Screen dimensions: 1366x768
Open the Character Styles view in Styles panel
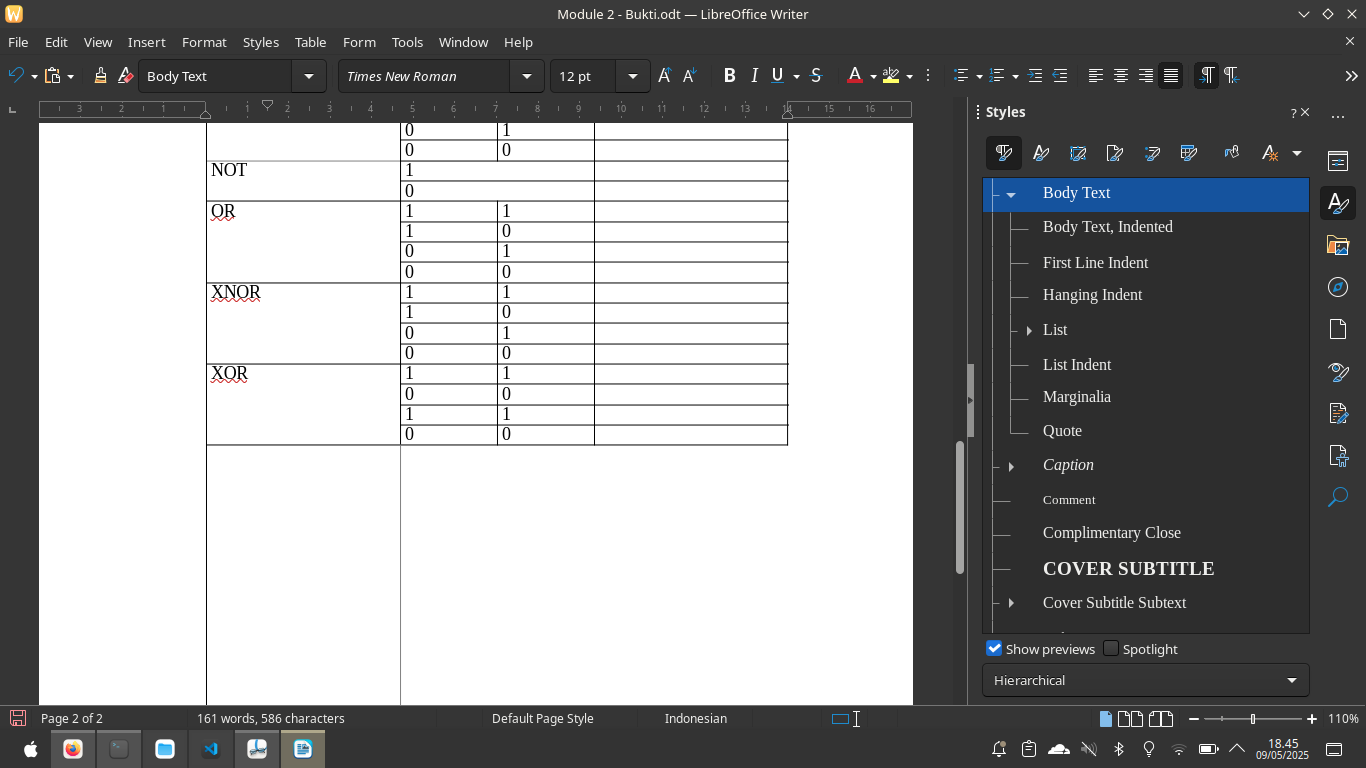click(1041, 152)
